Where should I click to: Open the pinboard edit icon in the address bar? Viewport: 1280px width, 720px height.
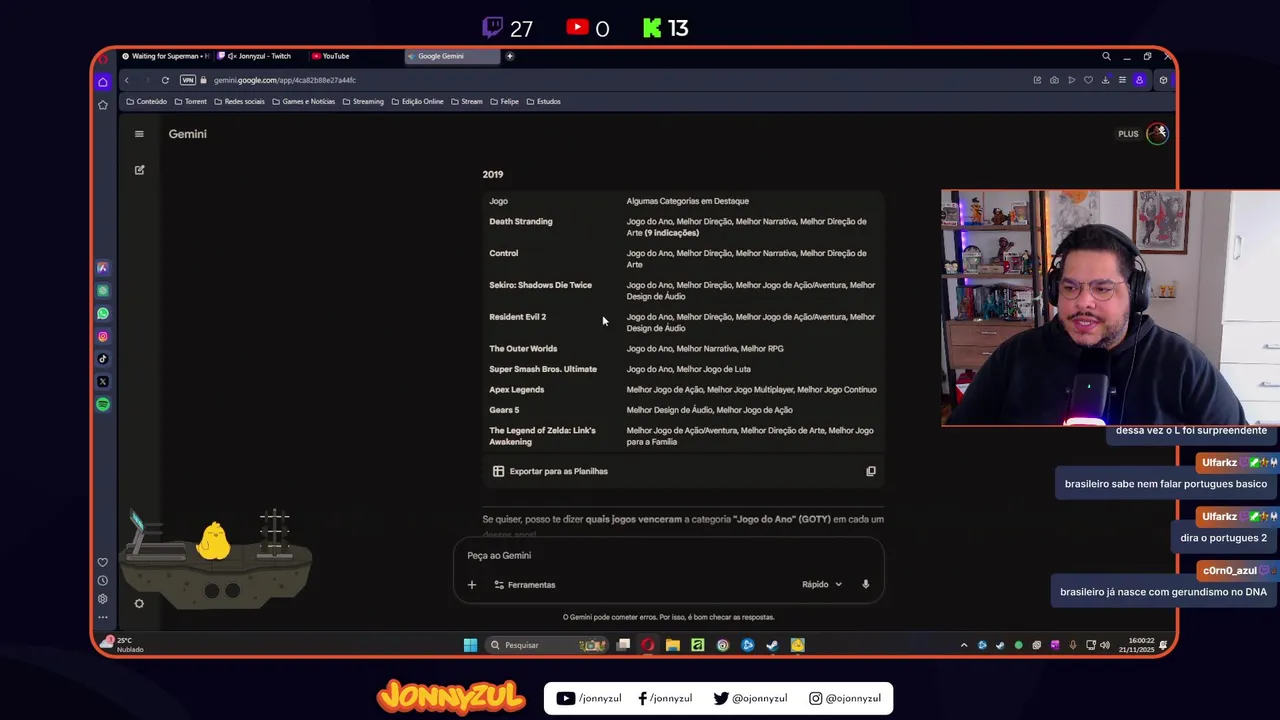tap(1037, 80)
